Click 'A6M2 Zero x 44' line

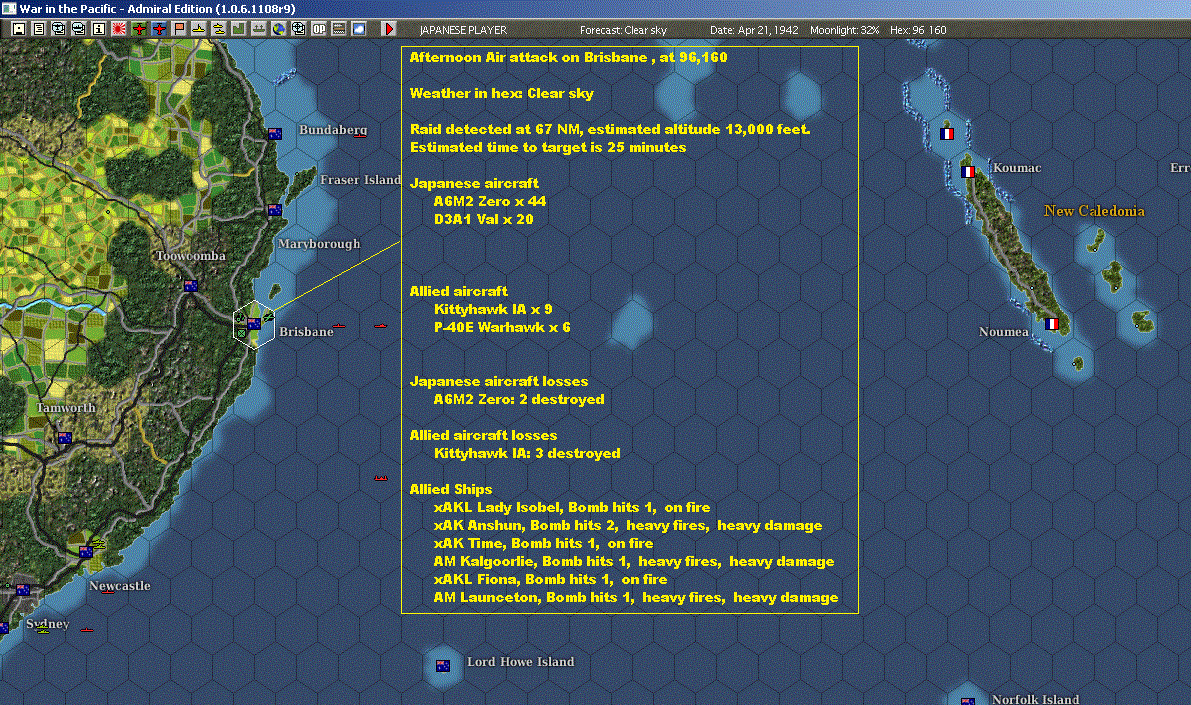coord(490,201)
